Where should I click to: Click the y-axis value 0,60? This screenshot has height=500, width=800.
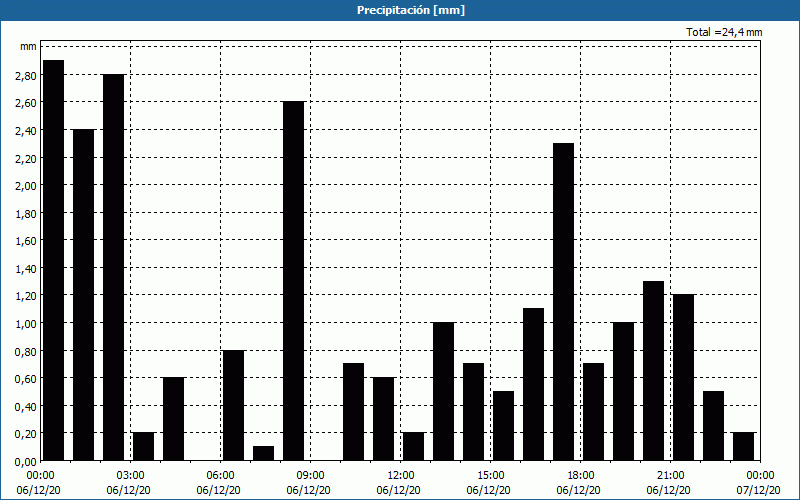(26, 379)
